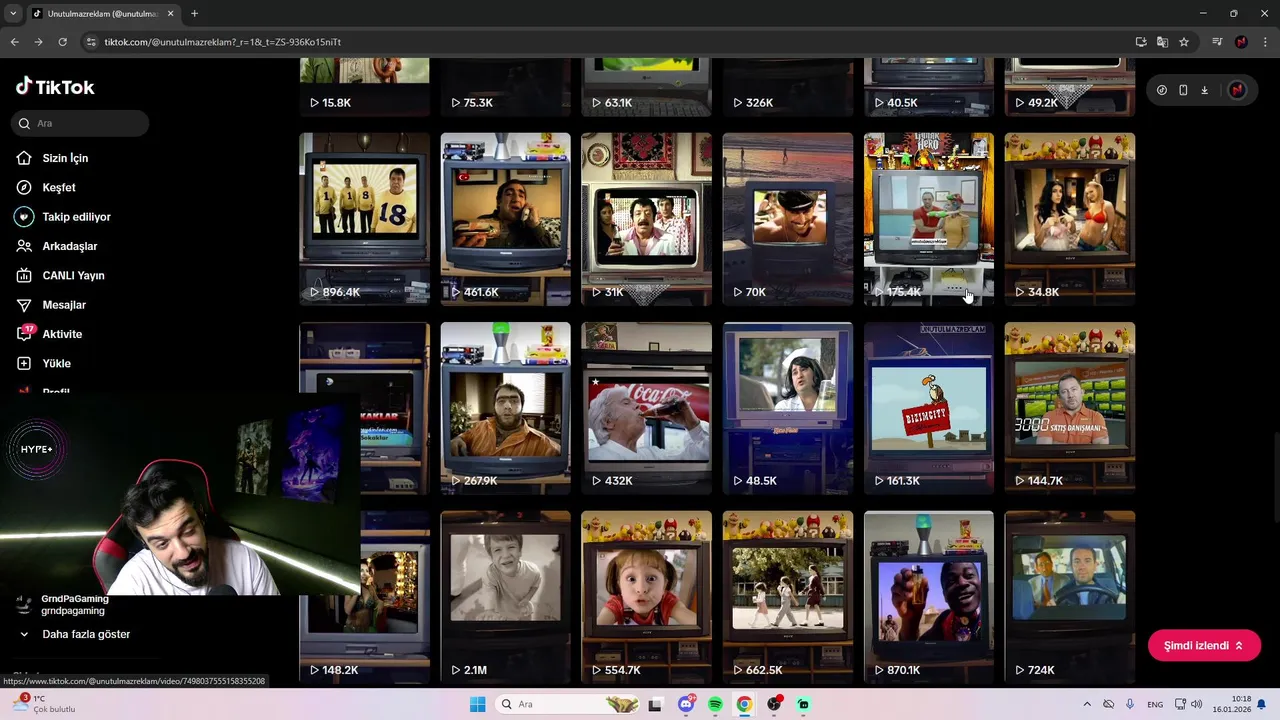Click the phone app icon in top-right pill

[1183, 90]
